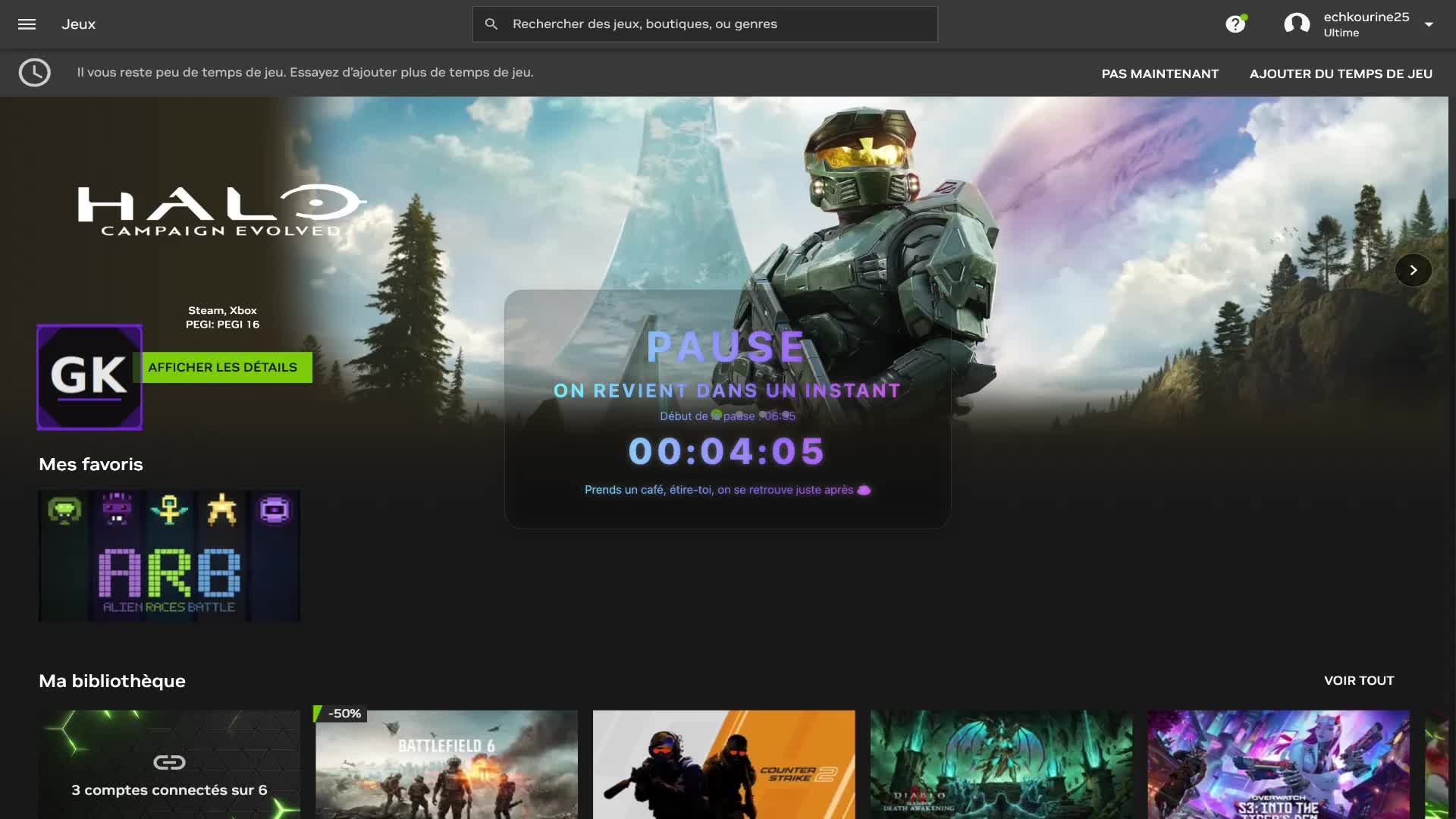Open the hamburger navigation menu
1456x819 pixels.
[x=27, y=24]
